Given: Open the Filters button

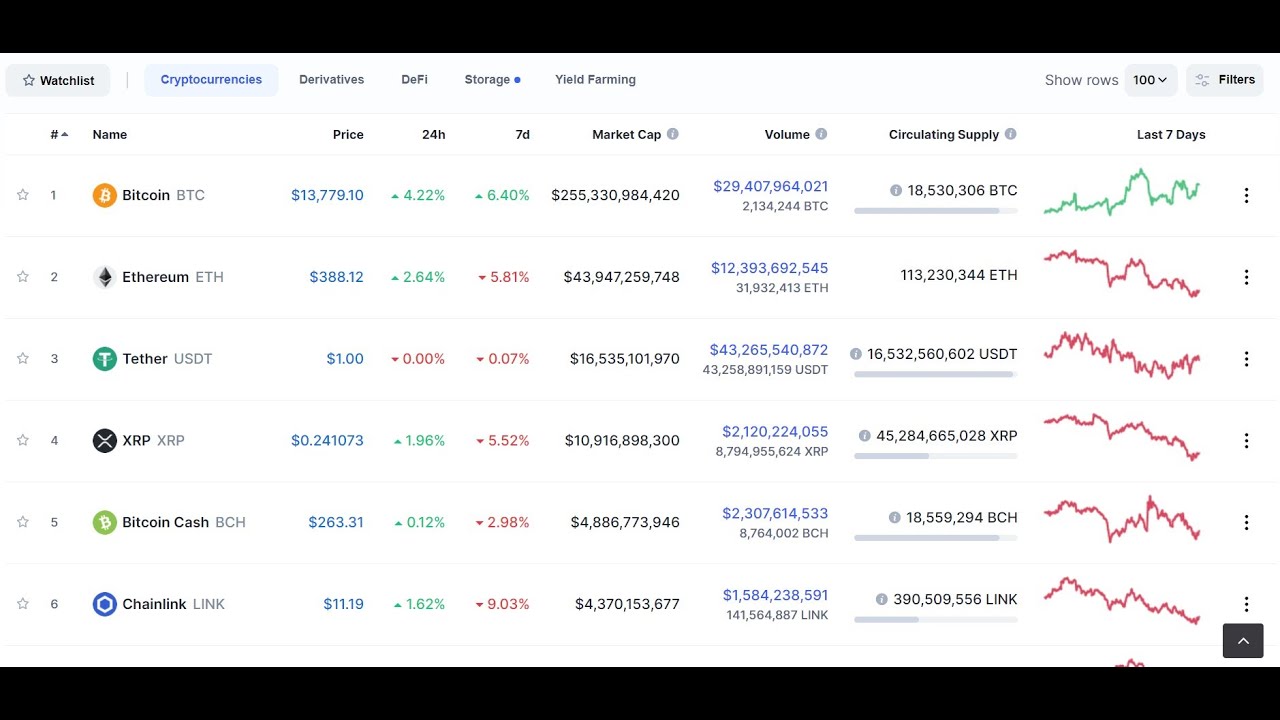Looking at the screenshot, I should pyautogui.click(x=1225, y=80).
